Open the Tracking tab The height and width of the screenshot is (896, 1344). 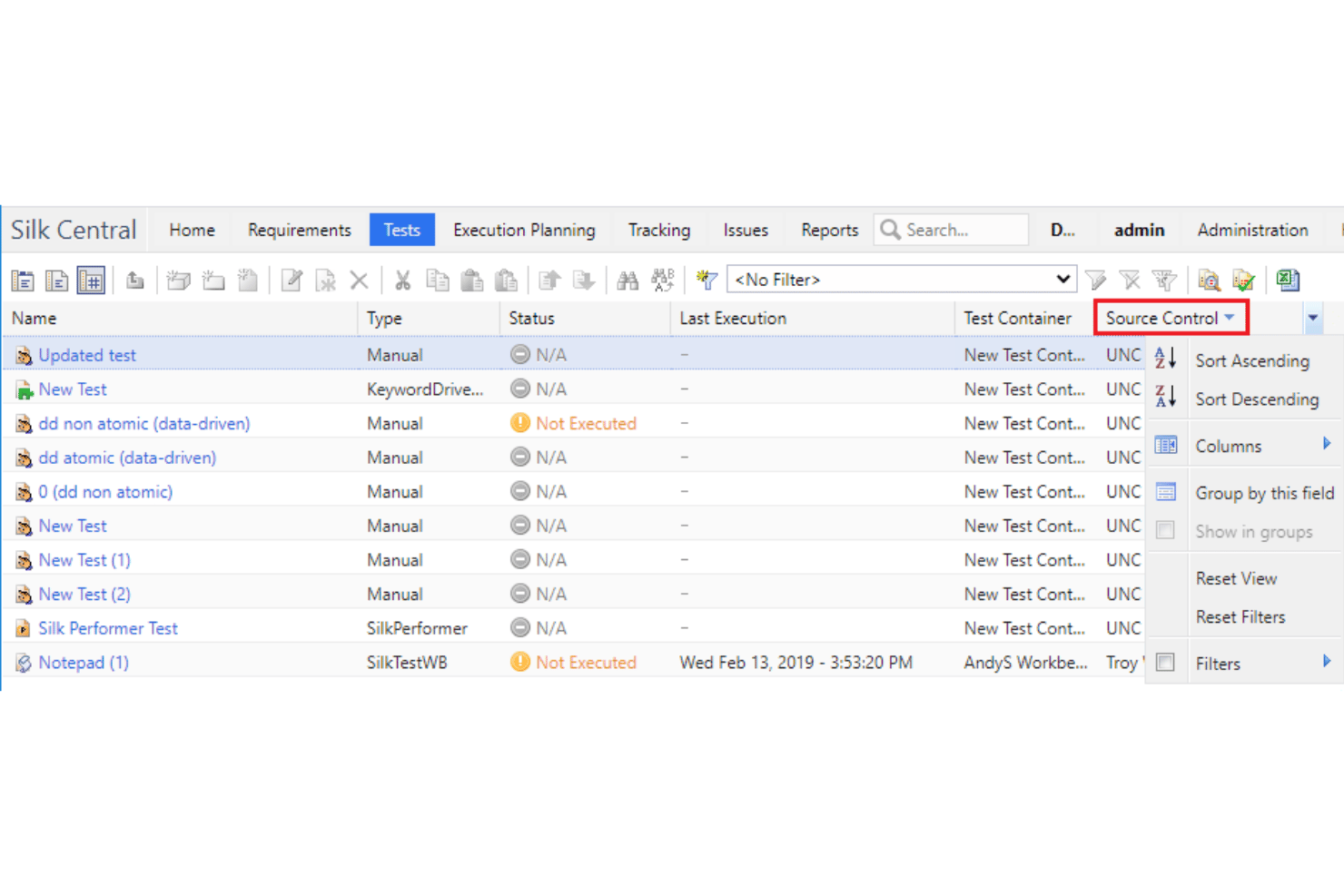659,231
